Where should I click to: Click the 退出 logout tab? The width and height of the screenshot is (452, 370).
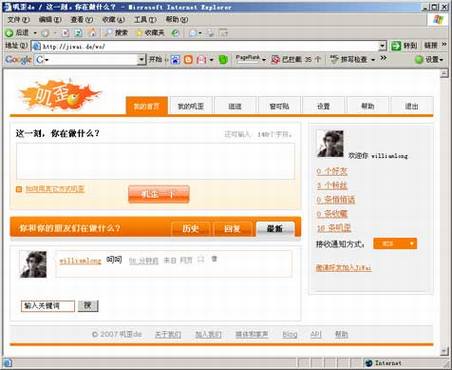(412, 106)
